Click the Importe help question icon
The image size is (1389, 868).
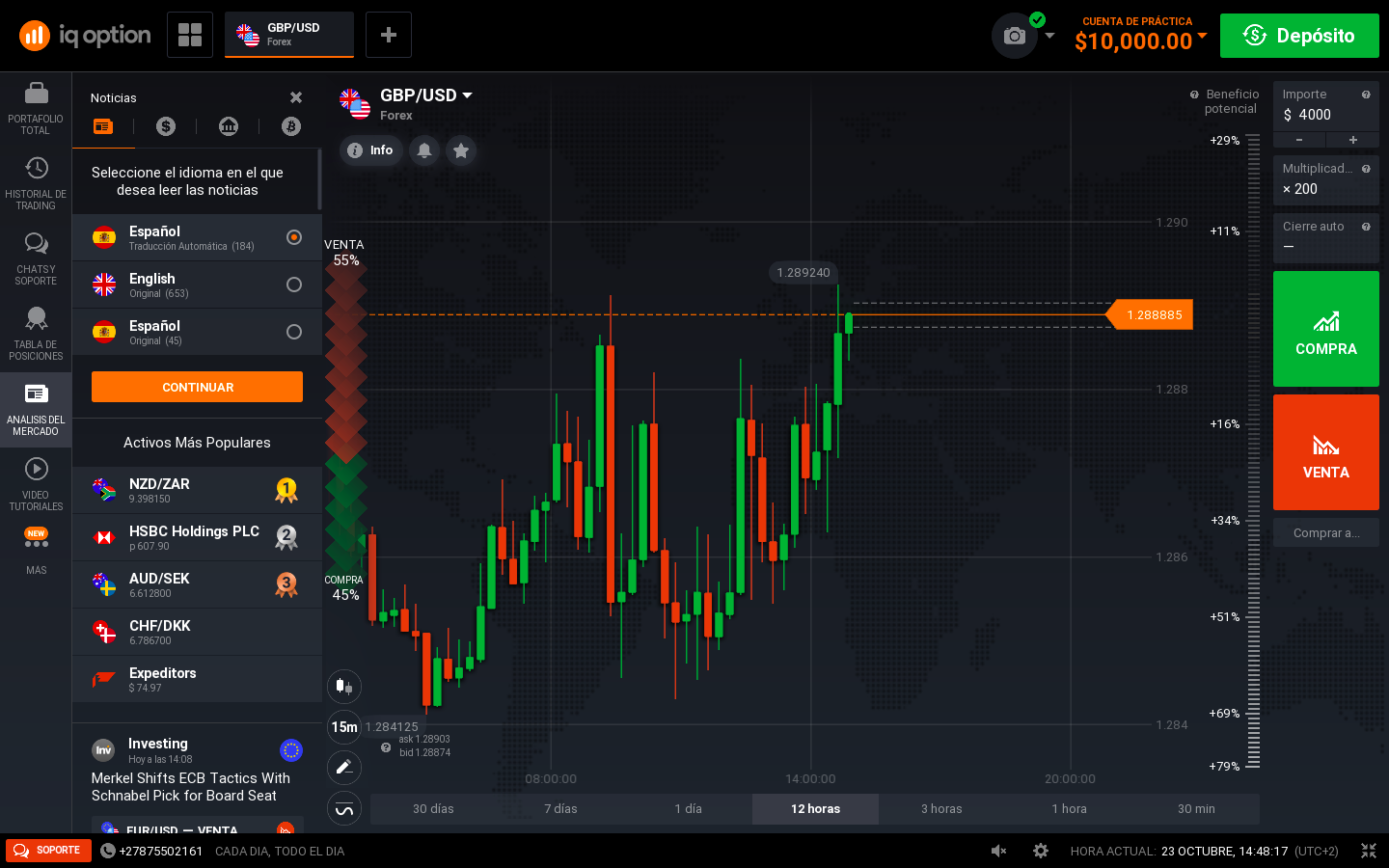coord(1366,95)
